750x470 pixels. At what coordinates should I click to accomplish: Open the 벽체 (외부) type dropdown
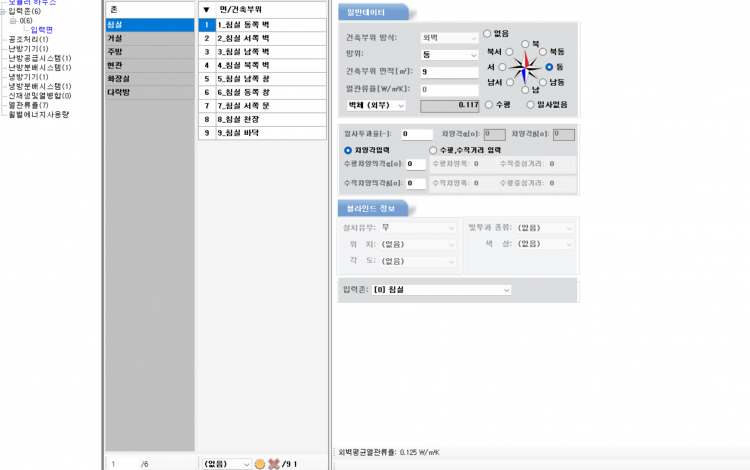click(x=375, y=104)
